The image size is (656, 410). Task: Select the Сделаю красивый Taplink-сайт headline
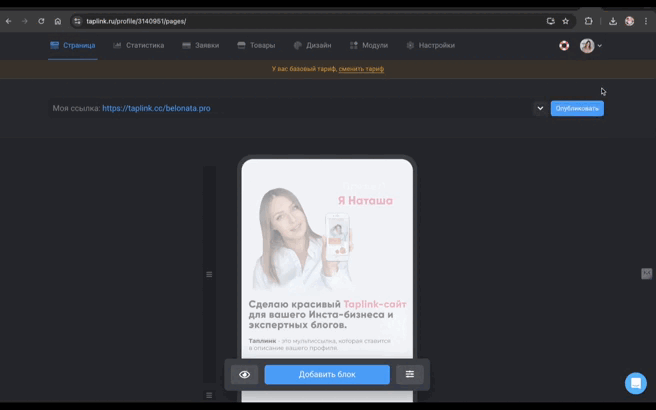pyautogui.click(x=328, y=315)
